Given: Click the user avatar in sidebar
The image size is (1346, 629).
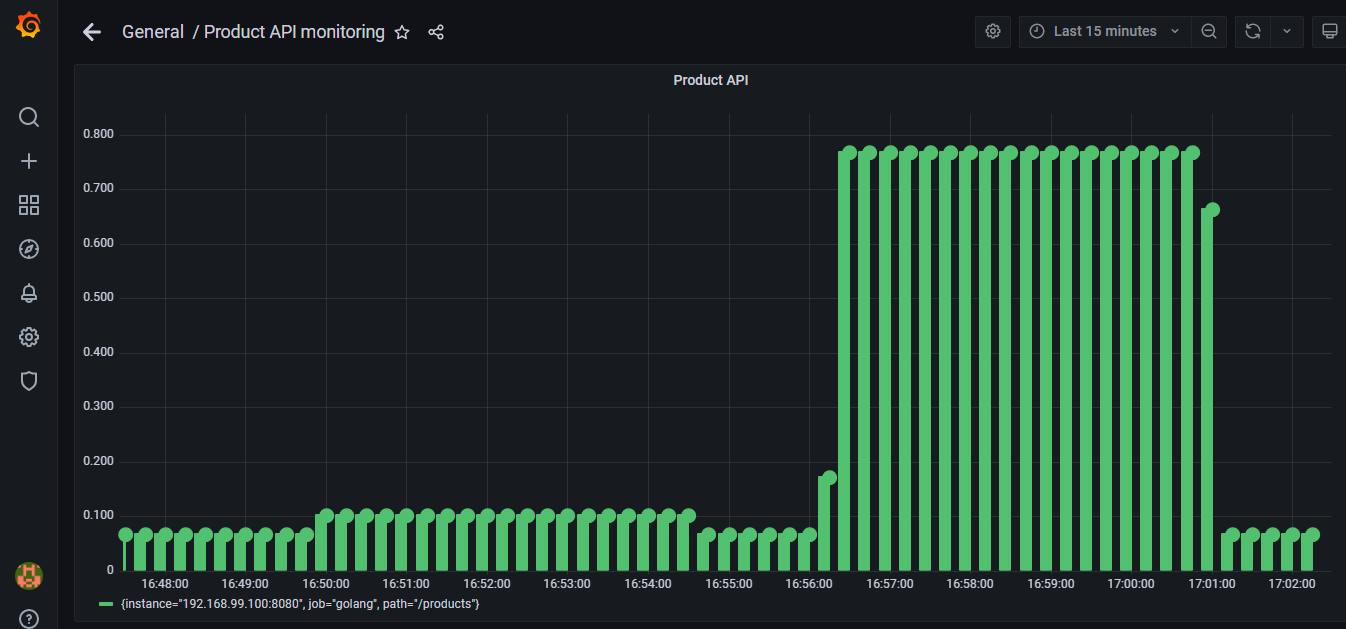Looking at the screenshot, I should 29,575.
